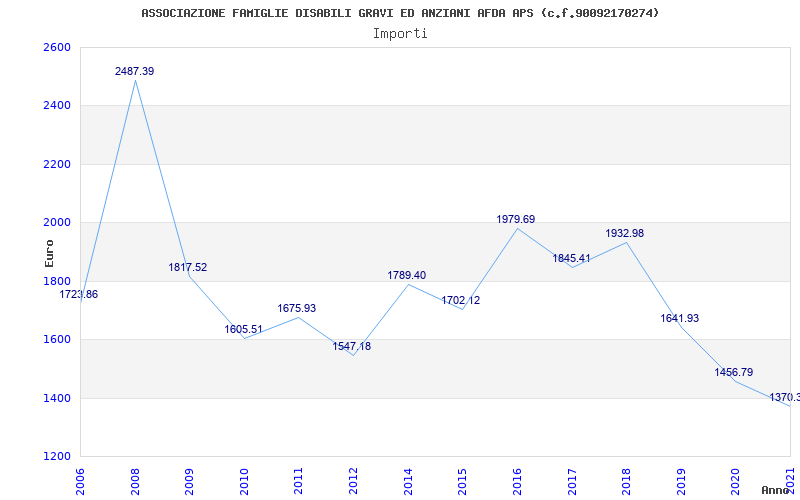Click the 1932.98 data label
The image size is (800, 500).
tap(624, 234)
